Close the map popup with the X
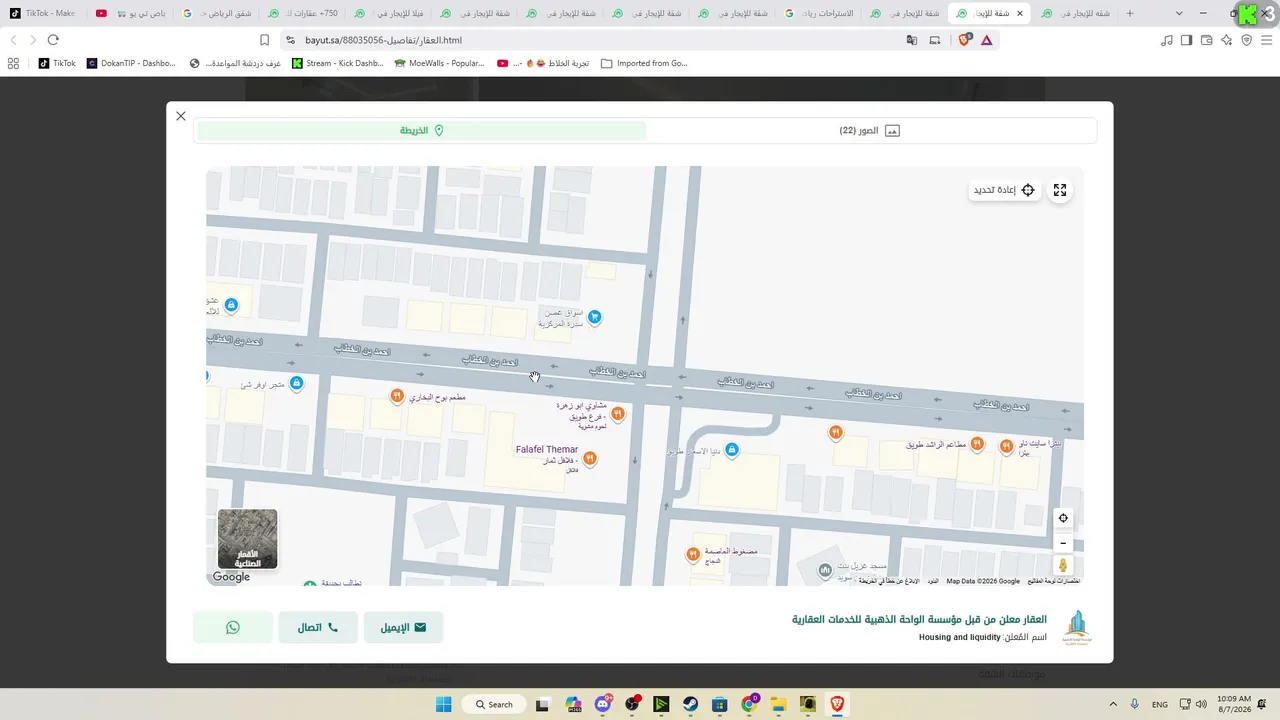1280x720 pixels. 181,116
